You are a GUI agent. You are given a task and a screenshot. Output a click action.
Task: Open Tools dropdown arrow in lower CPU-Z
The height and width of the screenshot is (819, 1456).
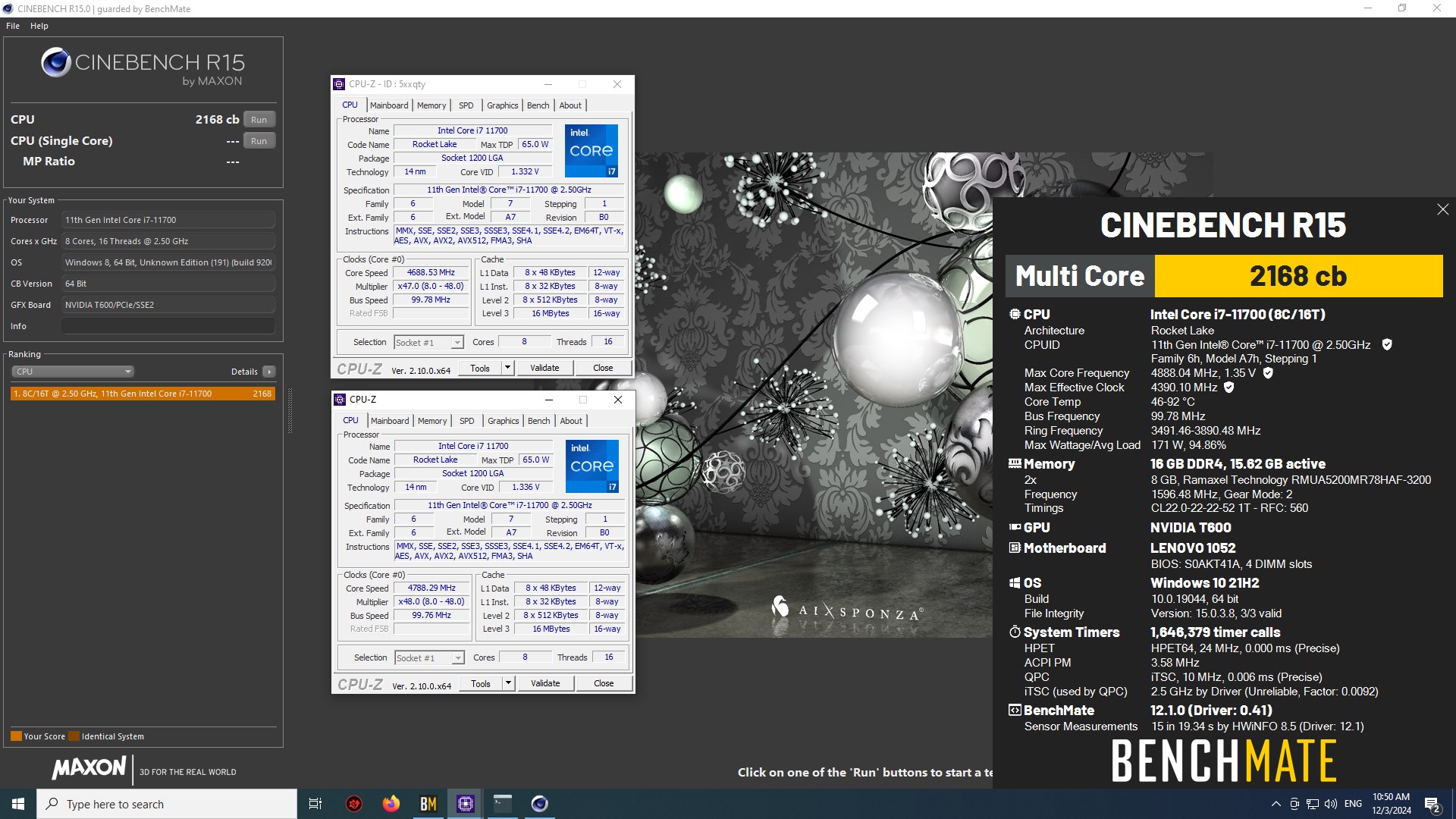pyautogui.click(x=508, y=683)
